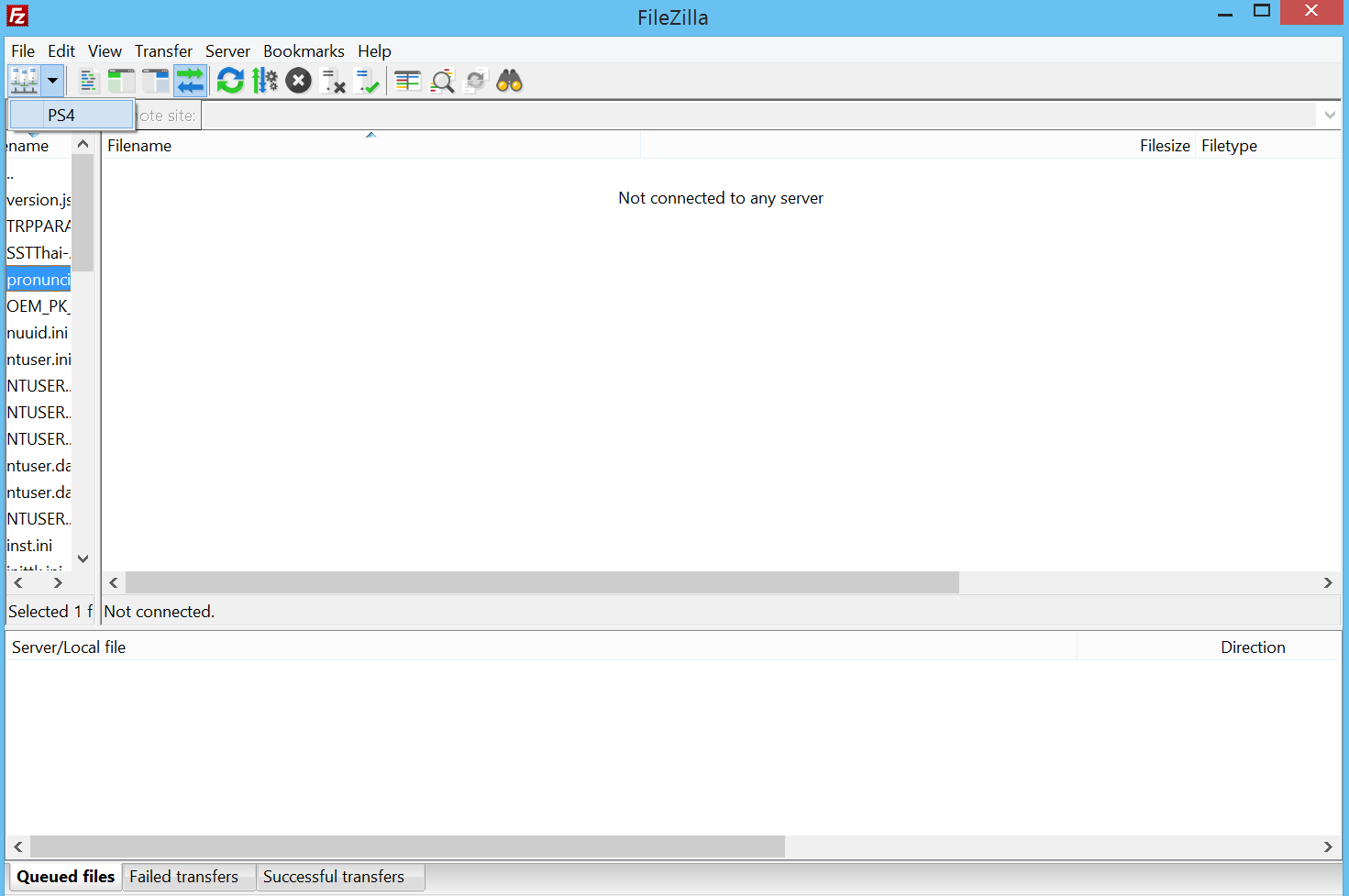
Task: Click the Disconnect from server icon
Action: [333, 81]
